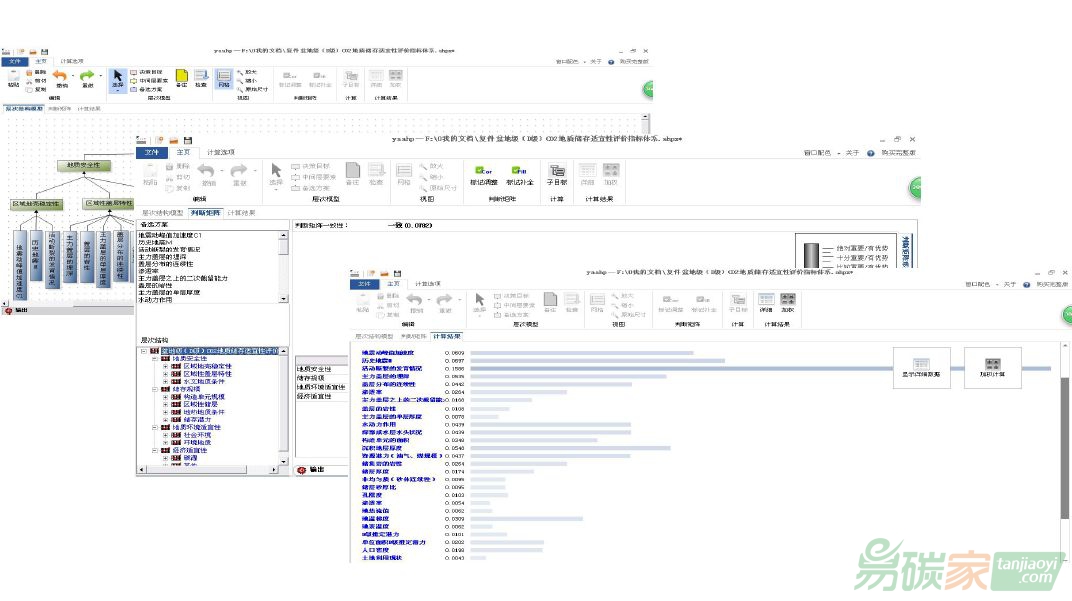Viewport: 1072px width, 601px height.
Task: Select the 选择 pointer tool in the hierarchy model window
Action: pyautogui.click(x=117, y=77)
